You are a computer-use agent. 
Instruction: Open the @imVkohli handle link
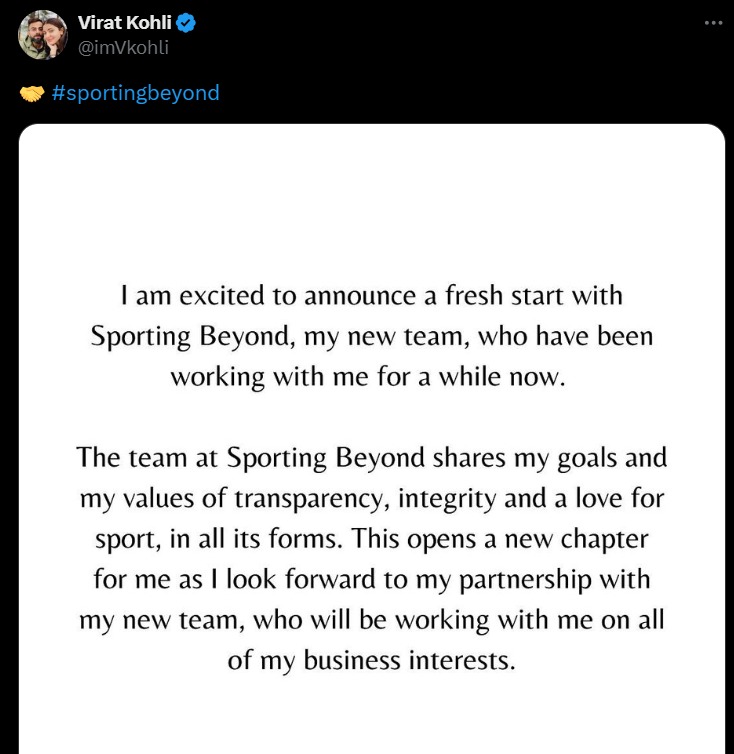point(123,47)
